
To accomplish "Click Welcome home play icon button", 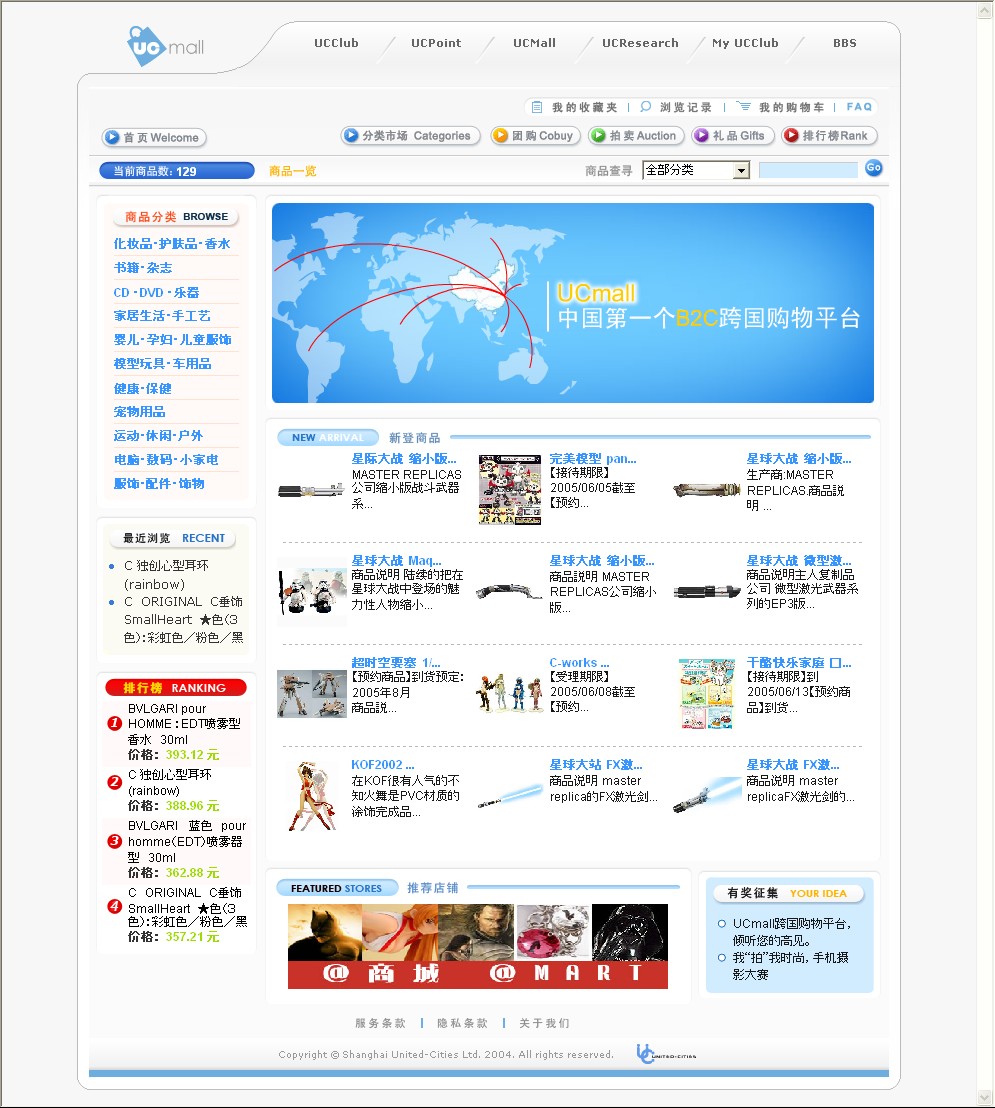I will point(154,137).
